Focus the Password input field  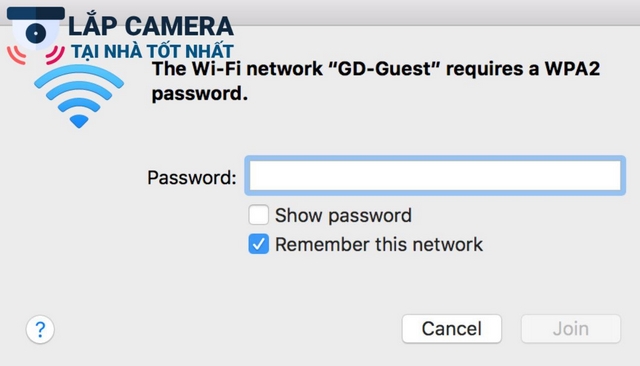[x=435, y=175]
